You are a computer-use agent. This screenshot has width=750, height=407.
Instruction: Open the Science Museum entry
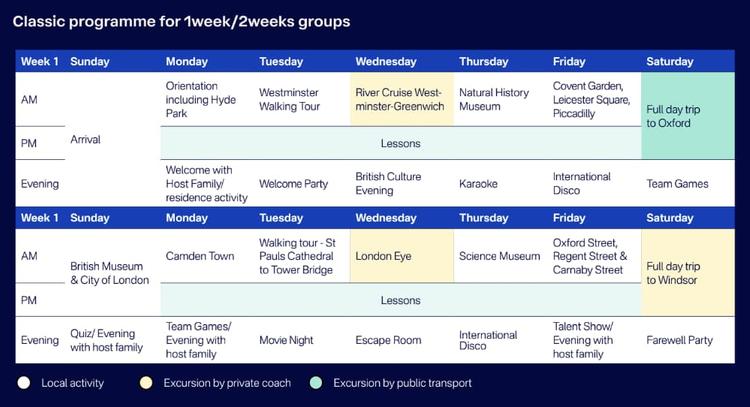tap(499, 256)
